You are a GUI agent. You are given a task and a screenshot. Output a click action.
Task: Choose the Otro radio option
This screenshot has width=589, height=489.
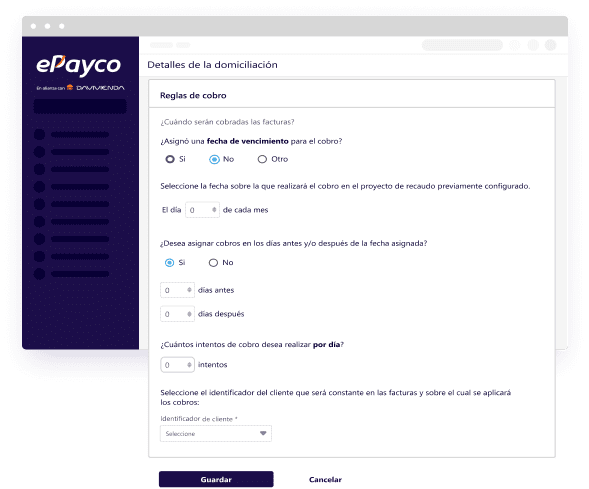[262, 159]
